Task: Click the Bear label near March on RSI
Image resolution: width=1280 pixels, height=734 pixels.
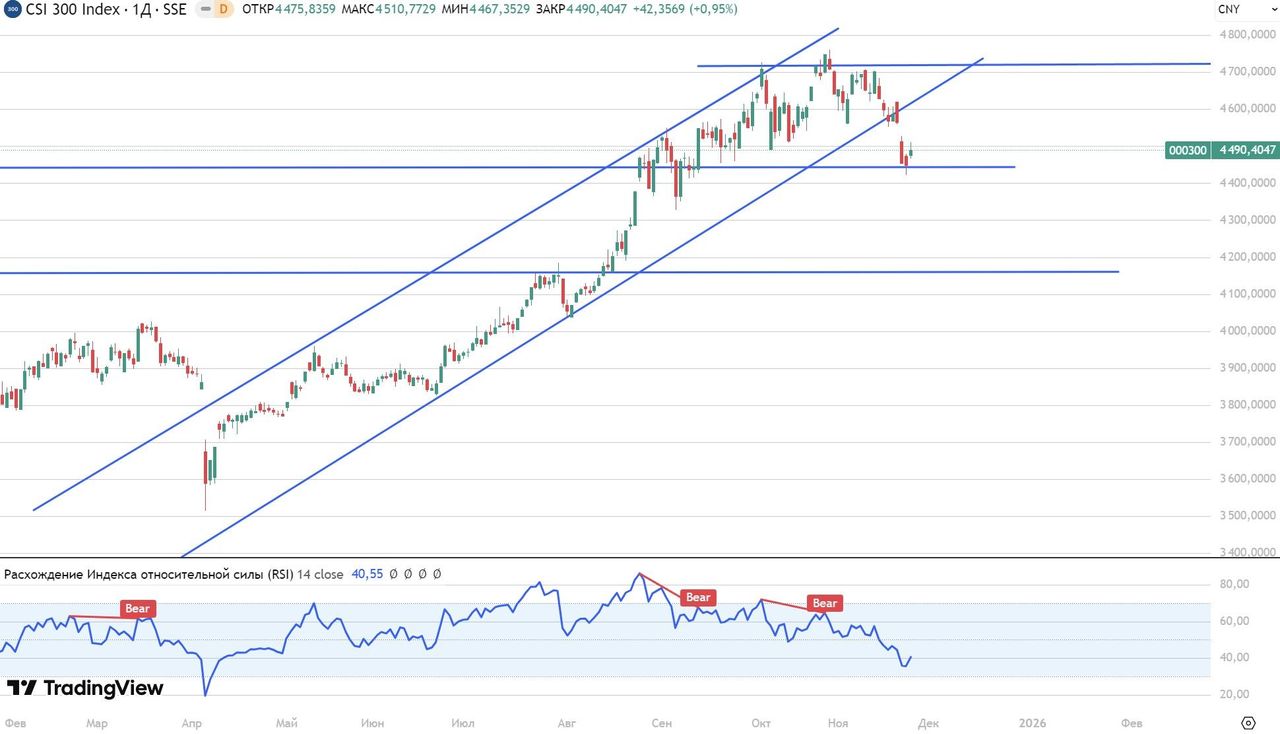Action: click(x=137, y=608)
